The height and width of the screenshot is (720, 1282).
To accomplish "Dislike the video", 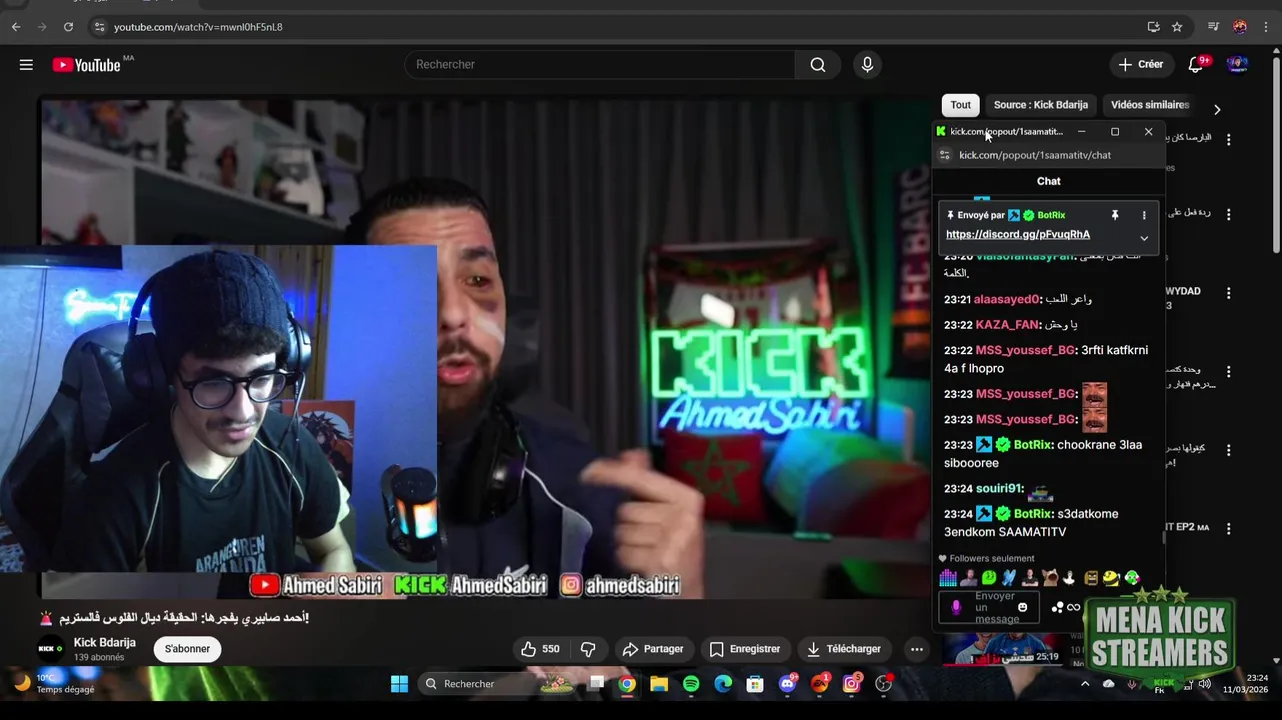I will click(x=588, y=649).
